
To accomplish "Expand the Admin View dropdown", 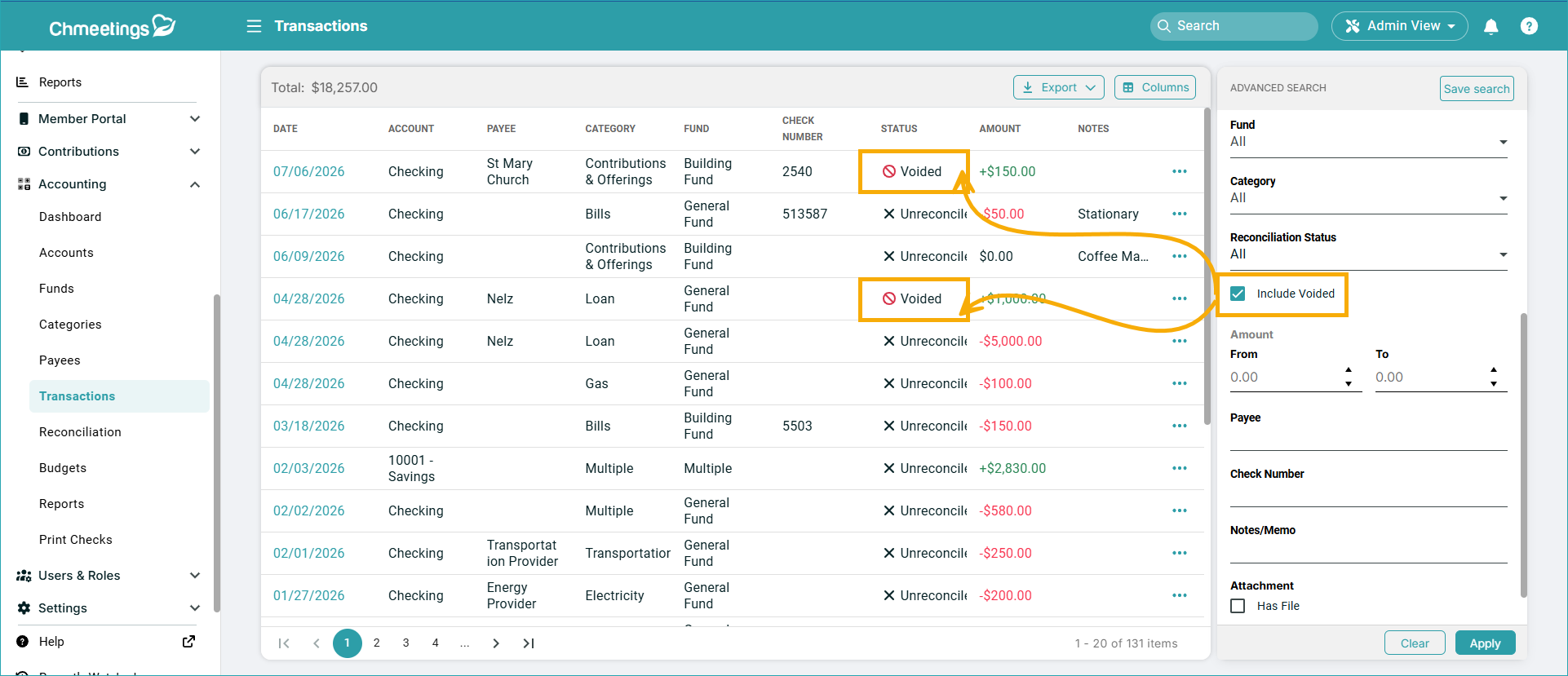I will (x=1399, y=26).
